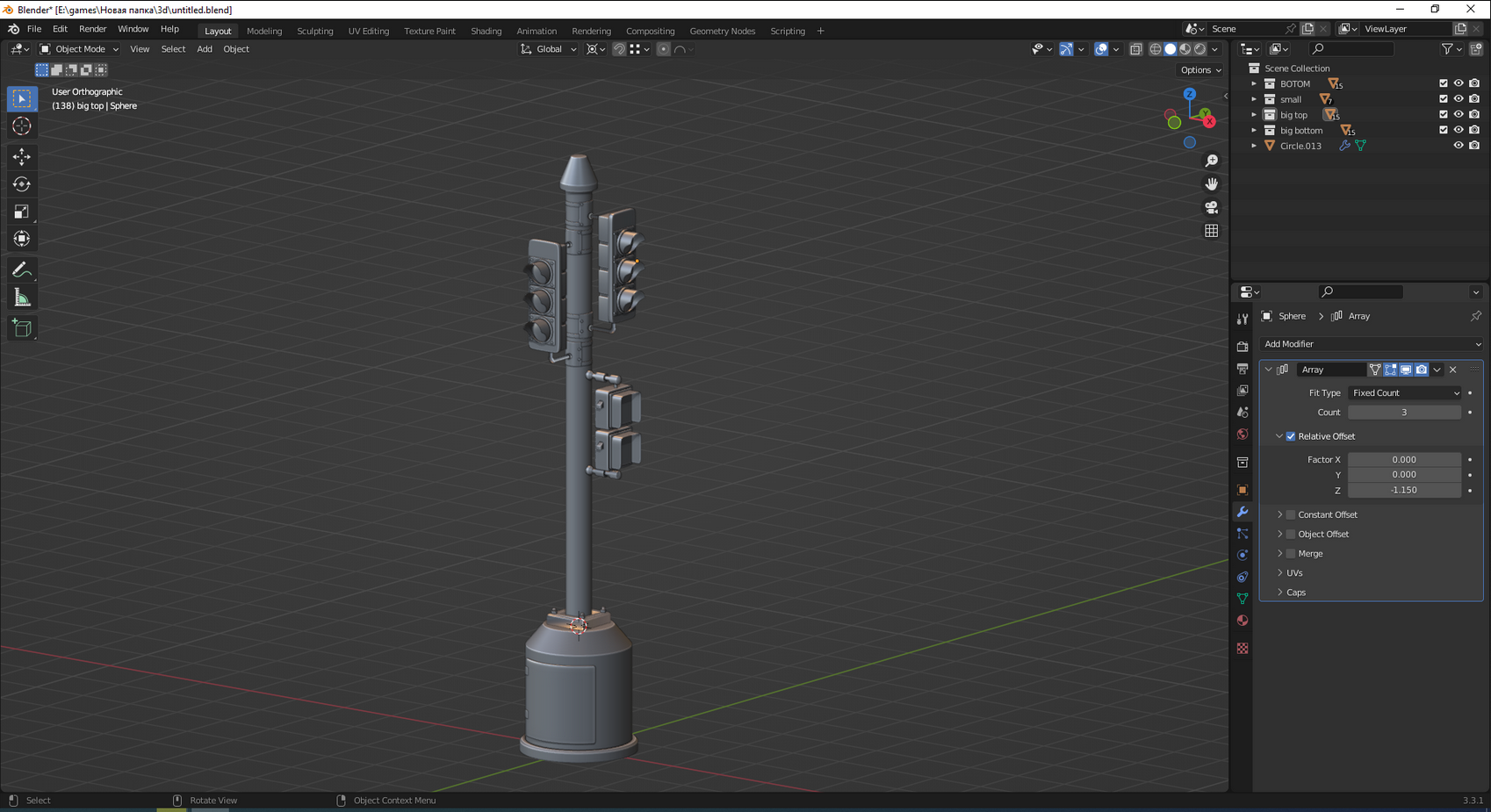Choose the Add Cube tool
Image resolution: width=1491 pixels, height=812 pixels.
point(22,329)
